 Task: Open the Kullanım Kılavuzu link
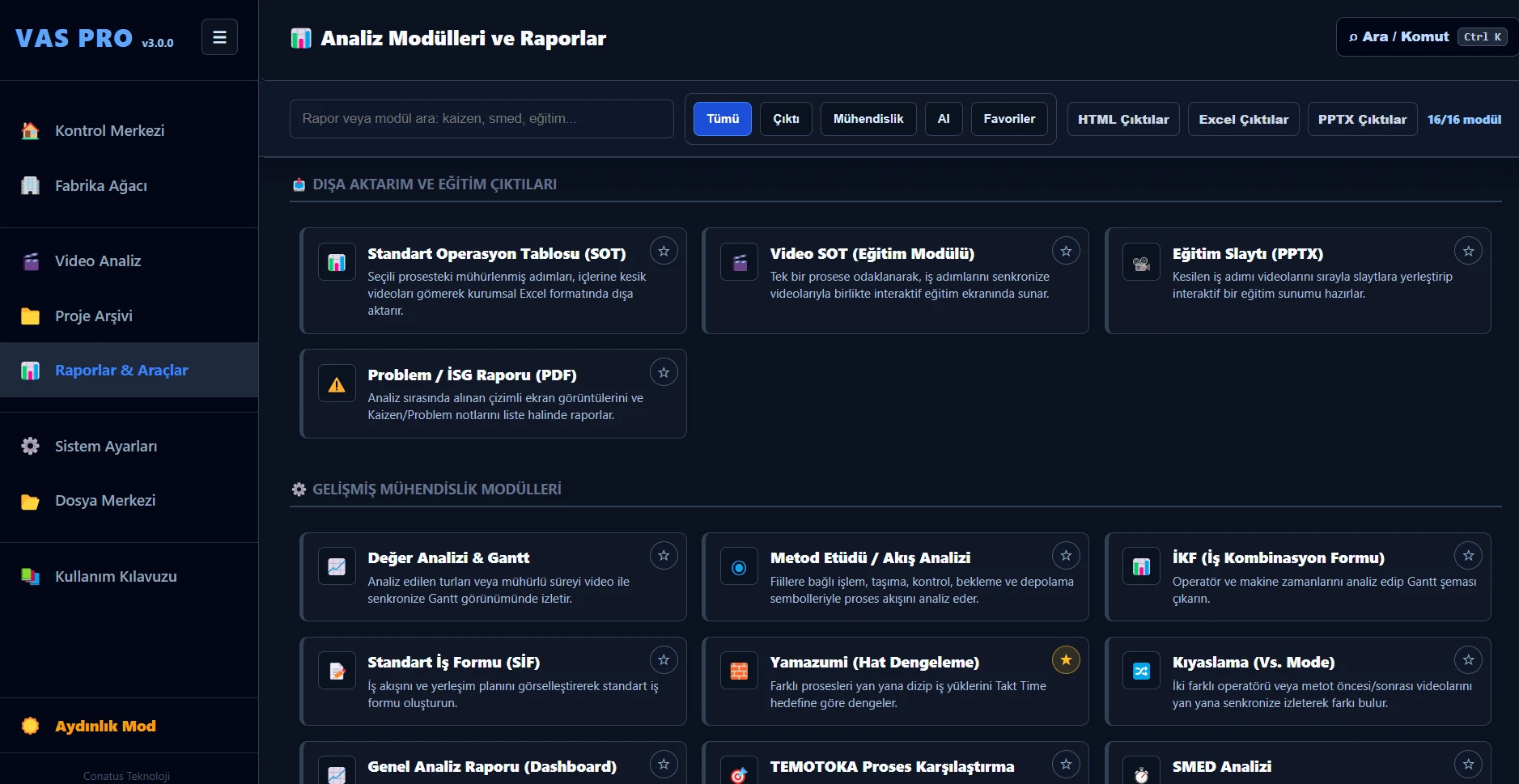(129, 576)
